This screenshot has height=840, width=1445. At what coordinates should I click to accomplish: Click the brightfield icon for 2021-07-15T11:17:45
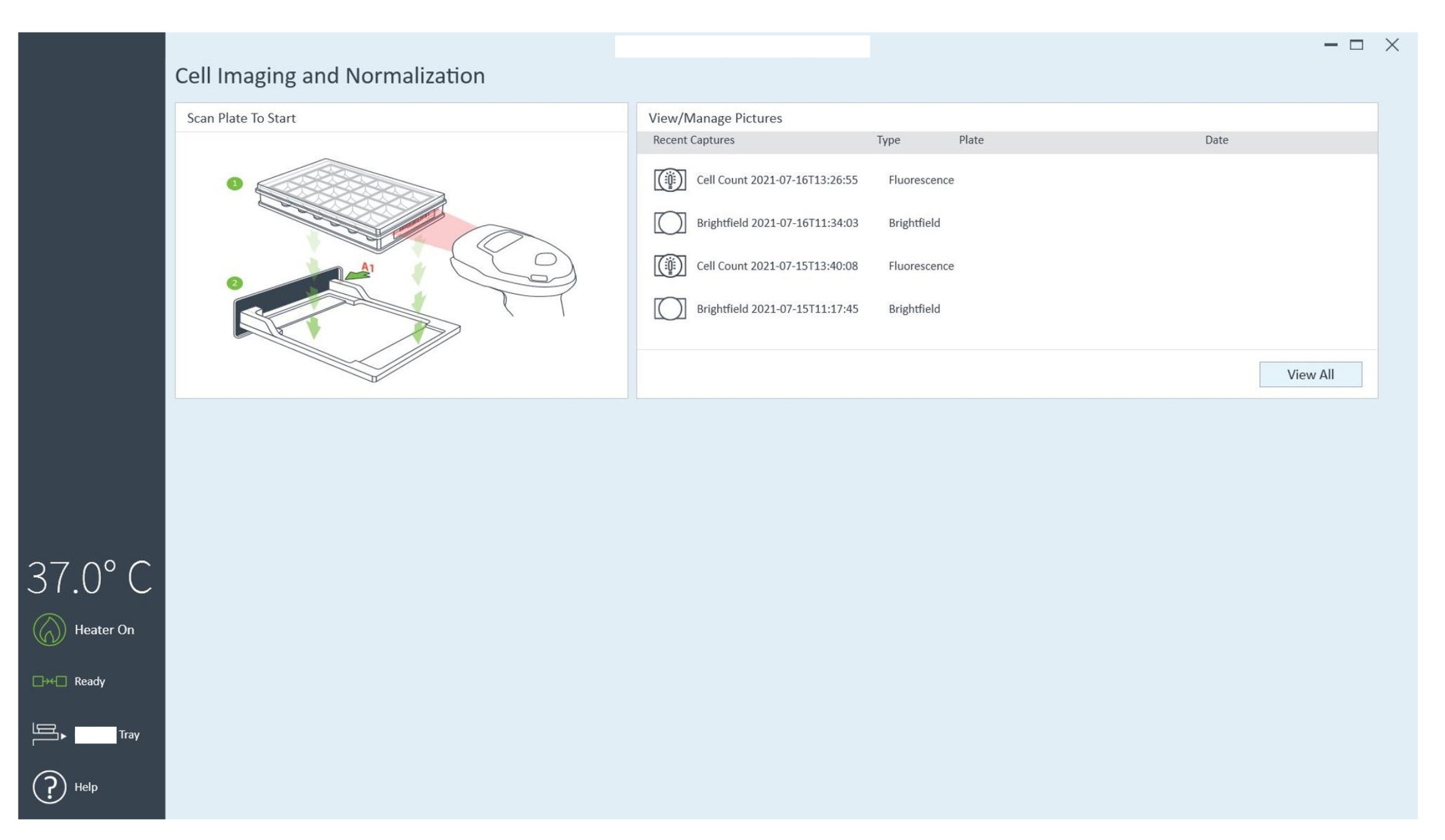coord(670,309)
